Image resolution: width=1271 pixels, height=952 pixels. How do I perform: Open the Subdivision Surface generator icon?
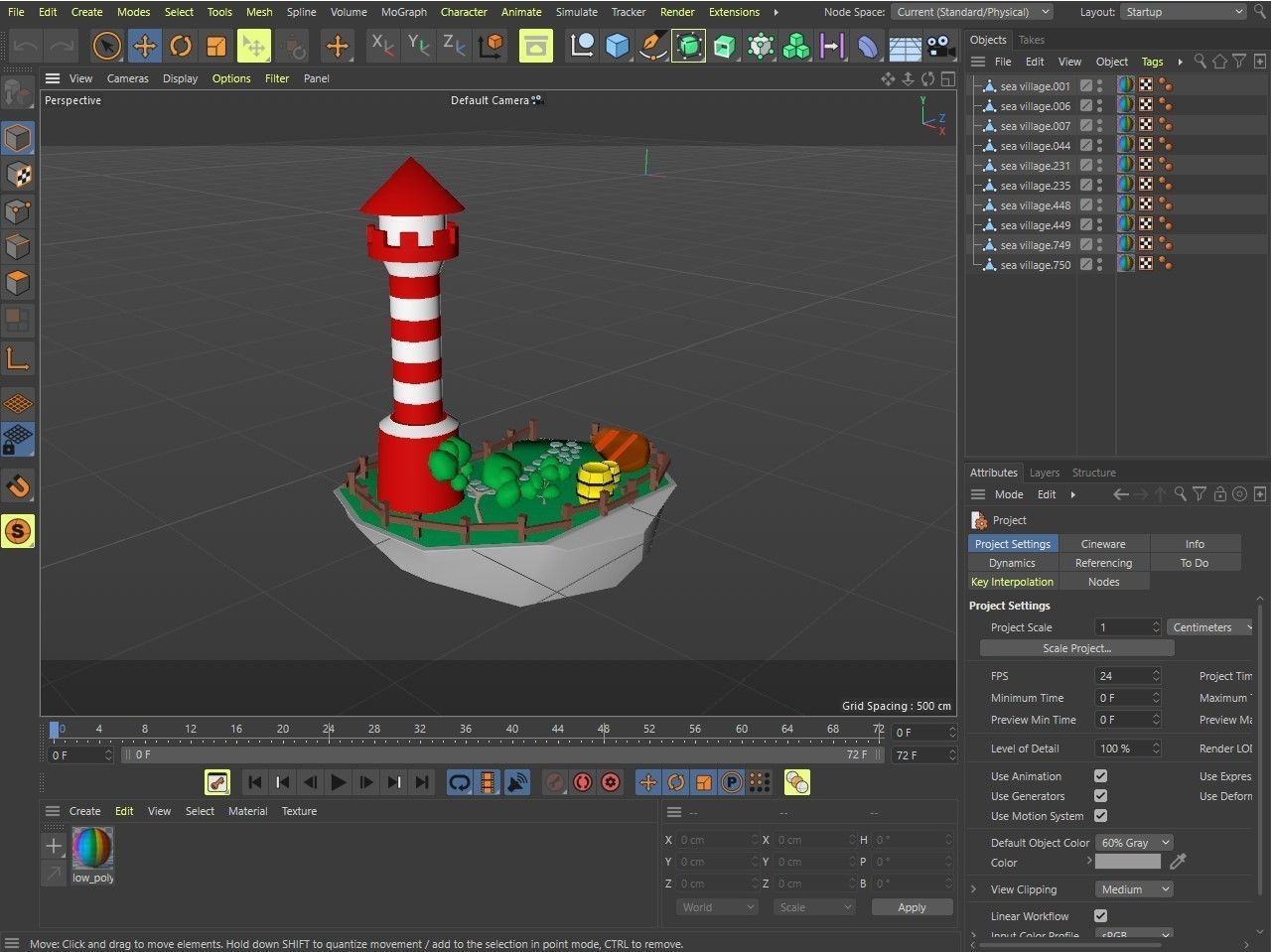pyautogui.click(x=689, y=46)
